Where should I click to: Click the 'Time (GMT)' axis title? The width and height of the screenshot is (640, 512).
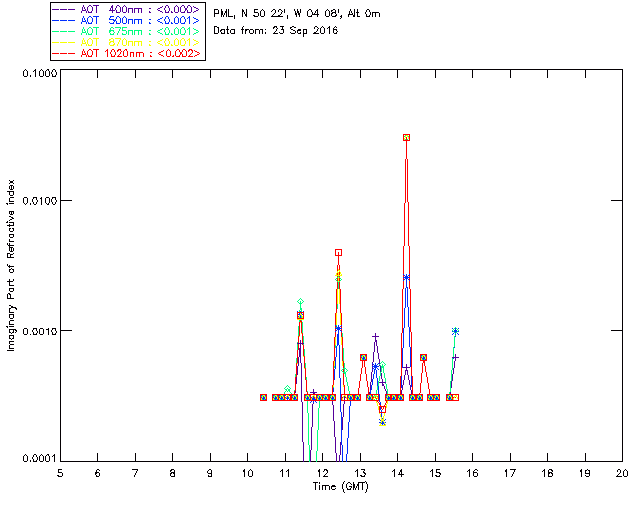(341, 487)
